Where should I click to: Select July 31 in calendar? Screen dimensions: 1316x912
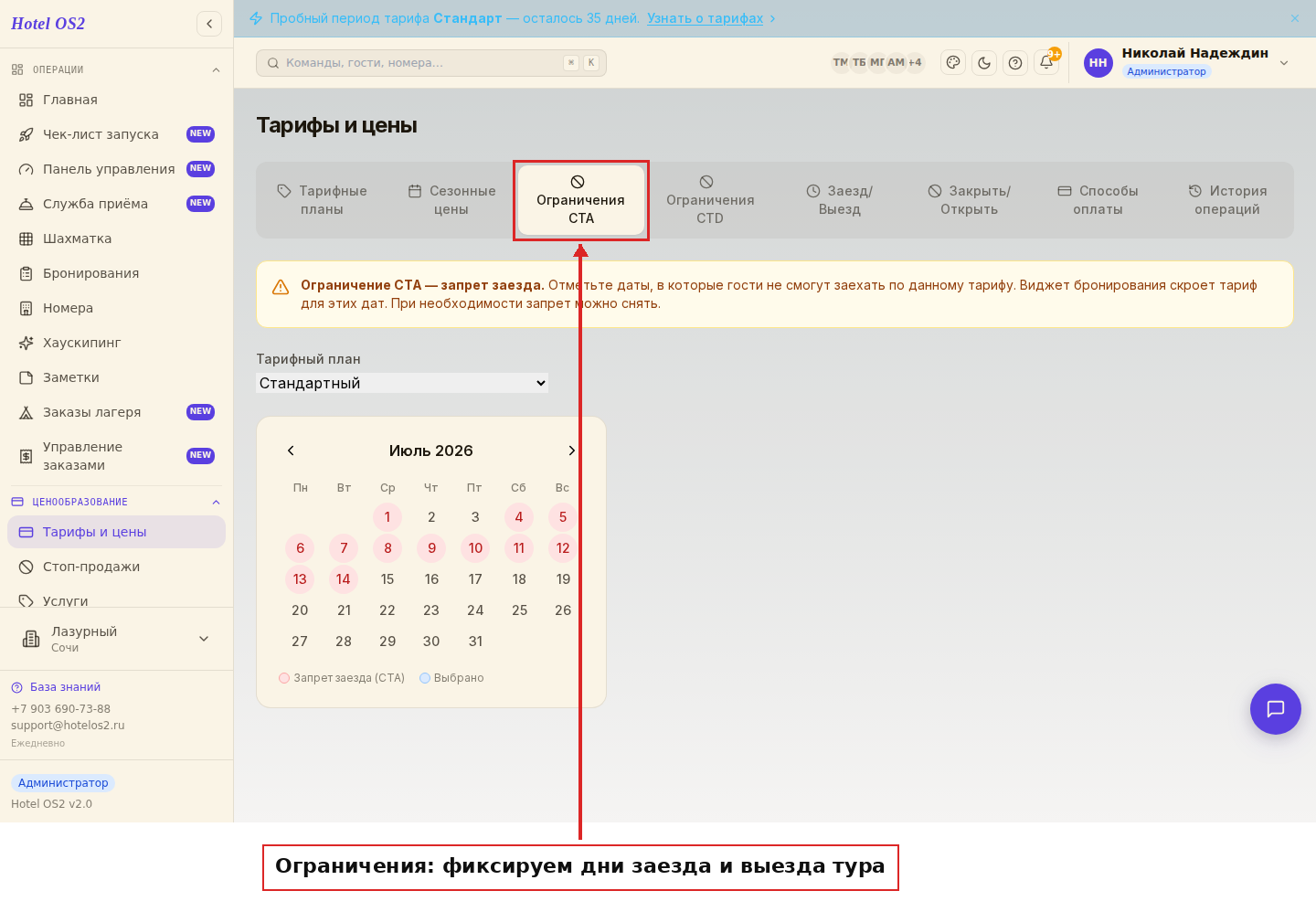[x=475, y=642]
